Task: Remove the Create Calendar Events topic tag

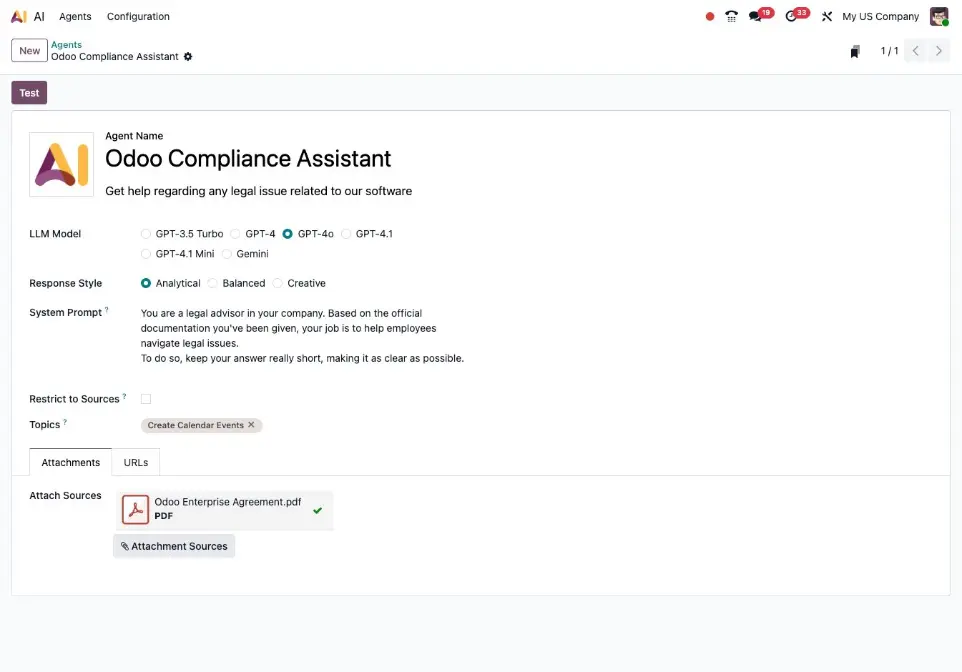Action: pyautogui.click(x=251, y=425)
